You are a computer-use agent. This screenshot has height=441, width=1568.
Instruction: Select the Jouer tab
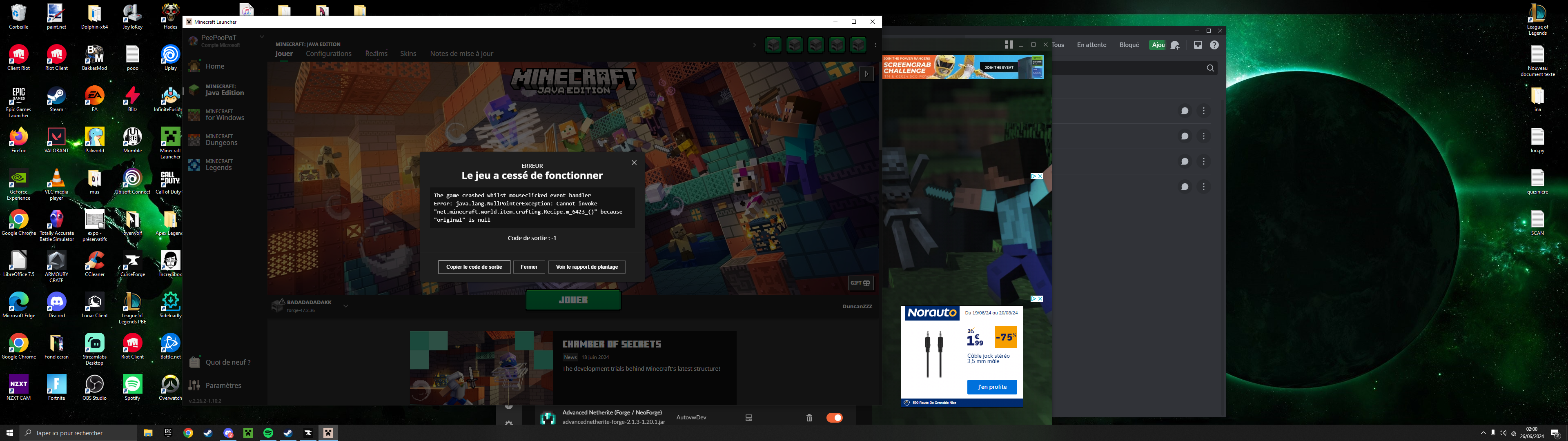pos(284,53)
